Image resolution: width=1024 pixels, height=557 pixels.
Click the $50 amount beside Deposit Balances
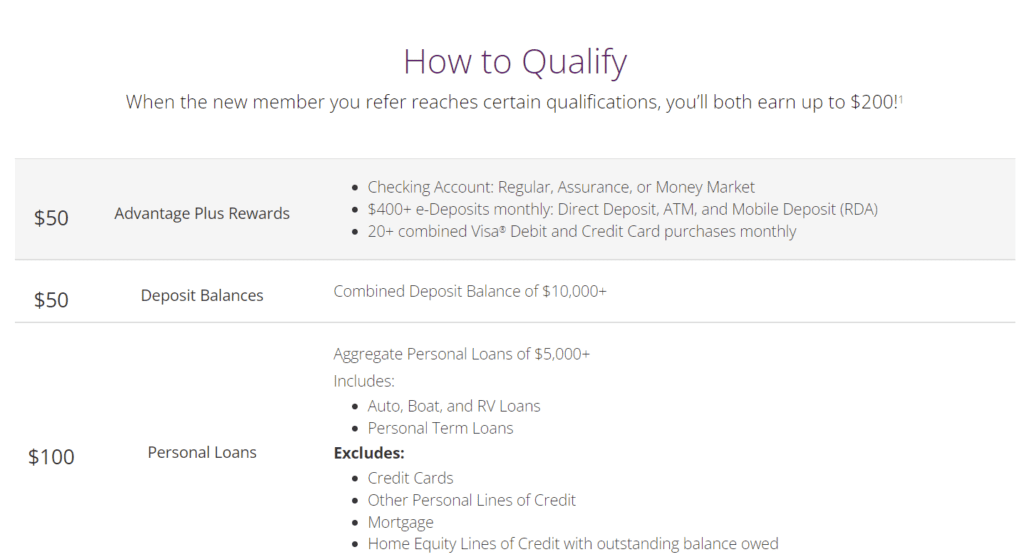[x=51, y=299]
